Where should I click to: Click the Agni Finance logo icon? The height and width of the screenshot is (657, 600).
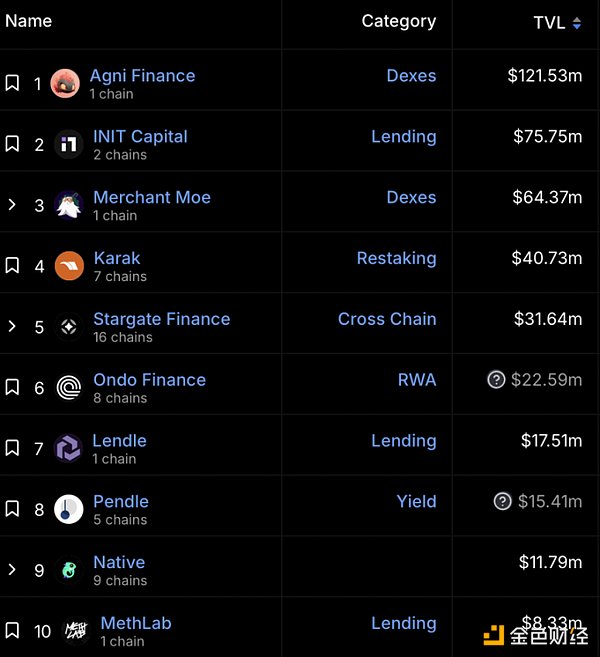point(65,83)
